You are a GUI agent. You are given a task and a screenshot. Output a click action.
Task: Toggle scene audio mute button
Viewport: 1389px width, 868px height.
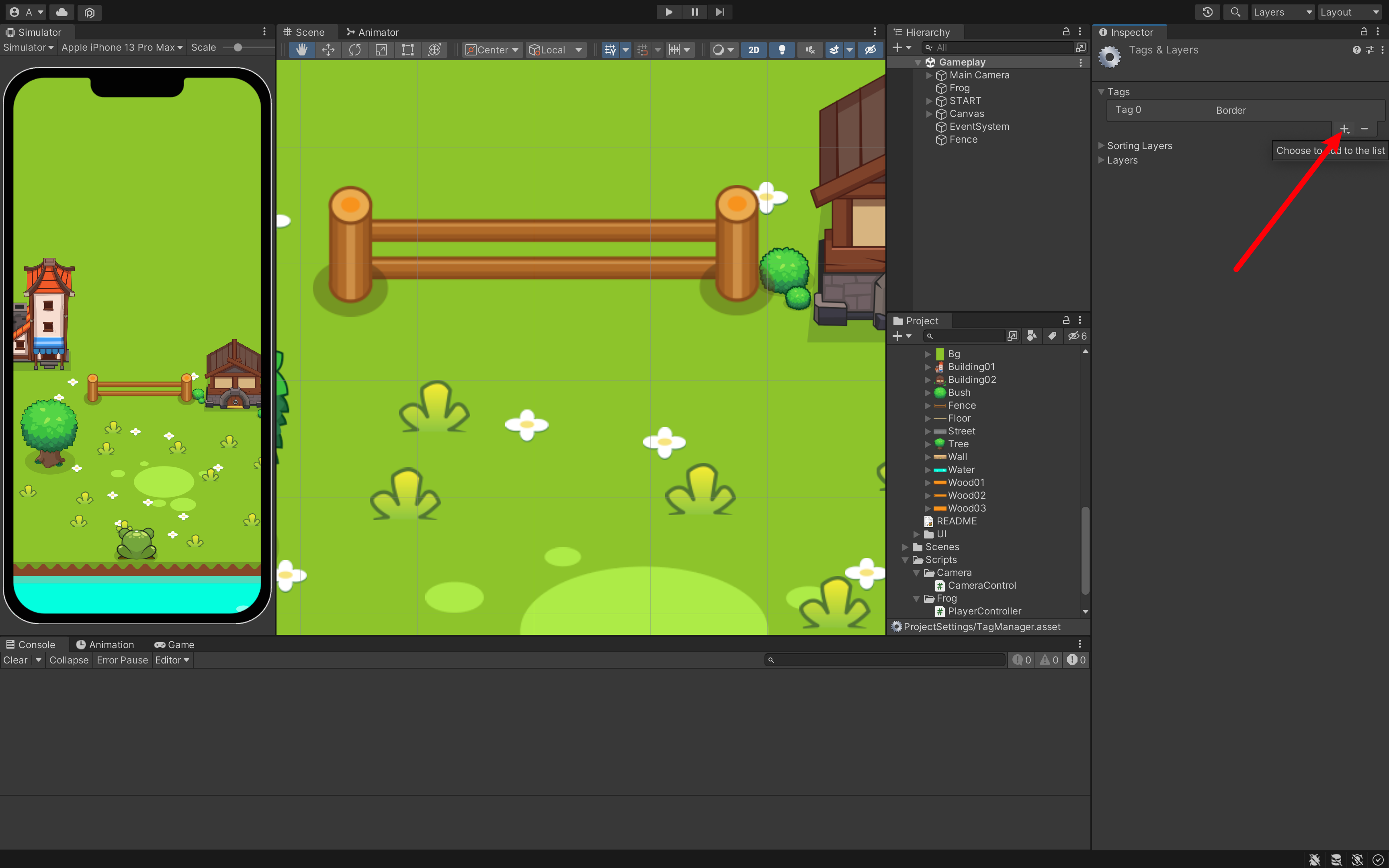pos(810,50)
